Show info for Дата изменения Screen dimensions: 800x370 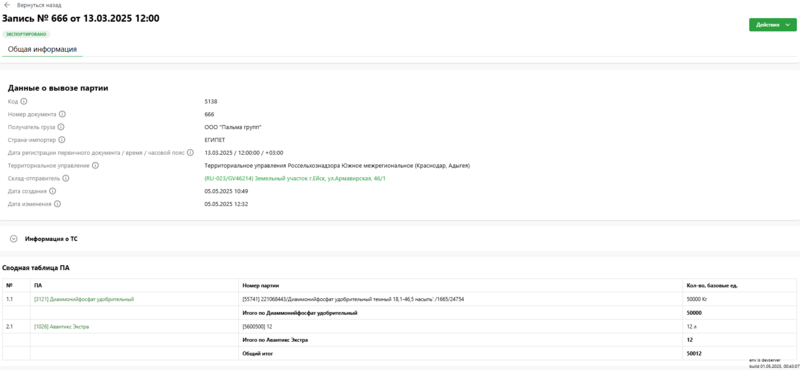click(x=57, y=204)
